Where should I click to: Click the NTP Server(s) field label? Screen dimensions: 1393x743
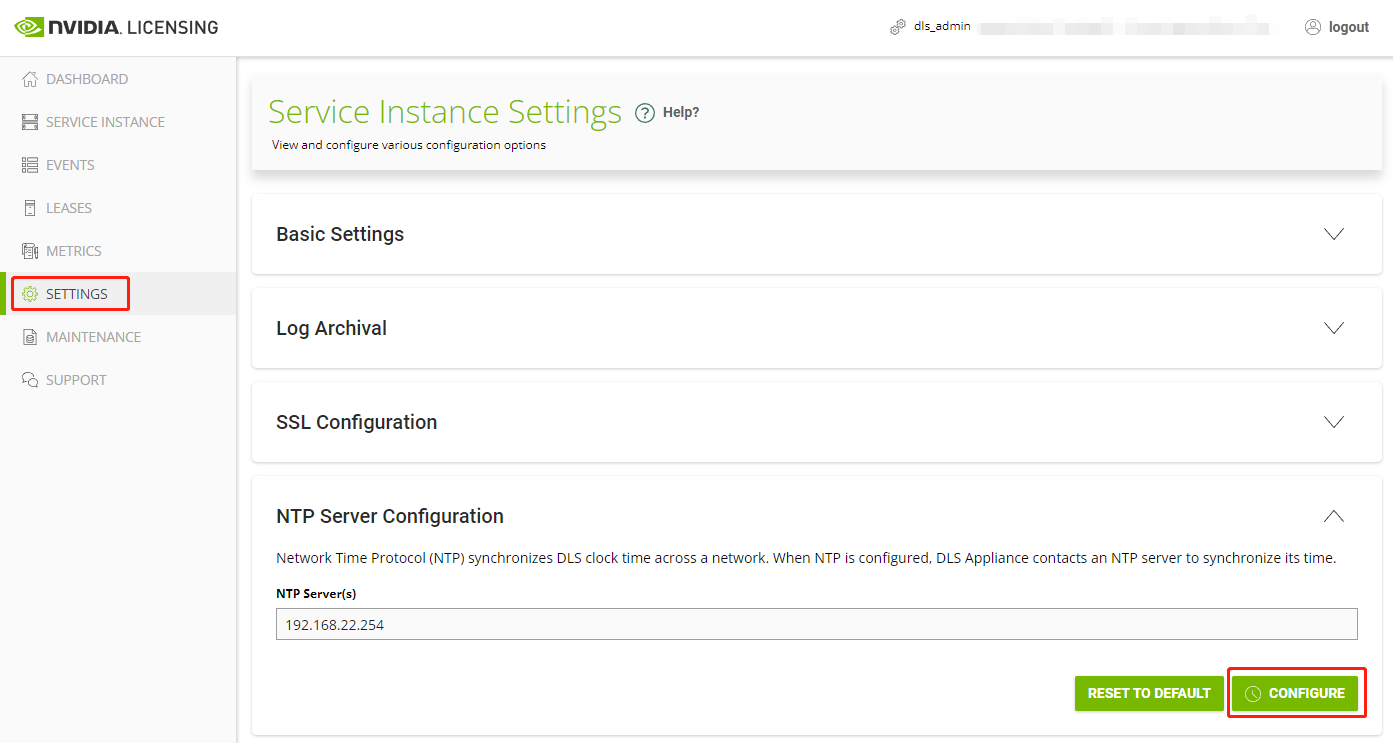(316, 593)
